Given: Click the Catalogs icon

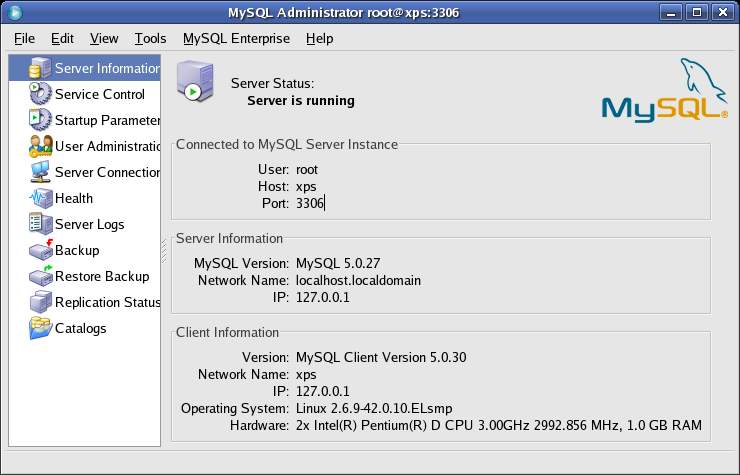Looking at the screenshot, I should (40, 328).
